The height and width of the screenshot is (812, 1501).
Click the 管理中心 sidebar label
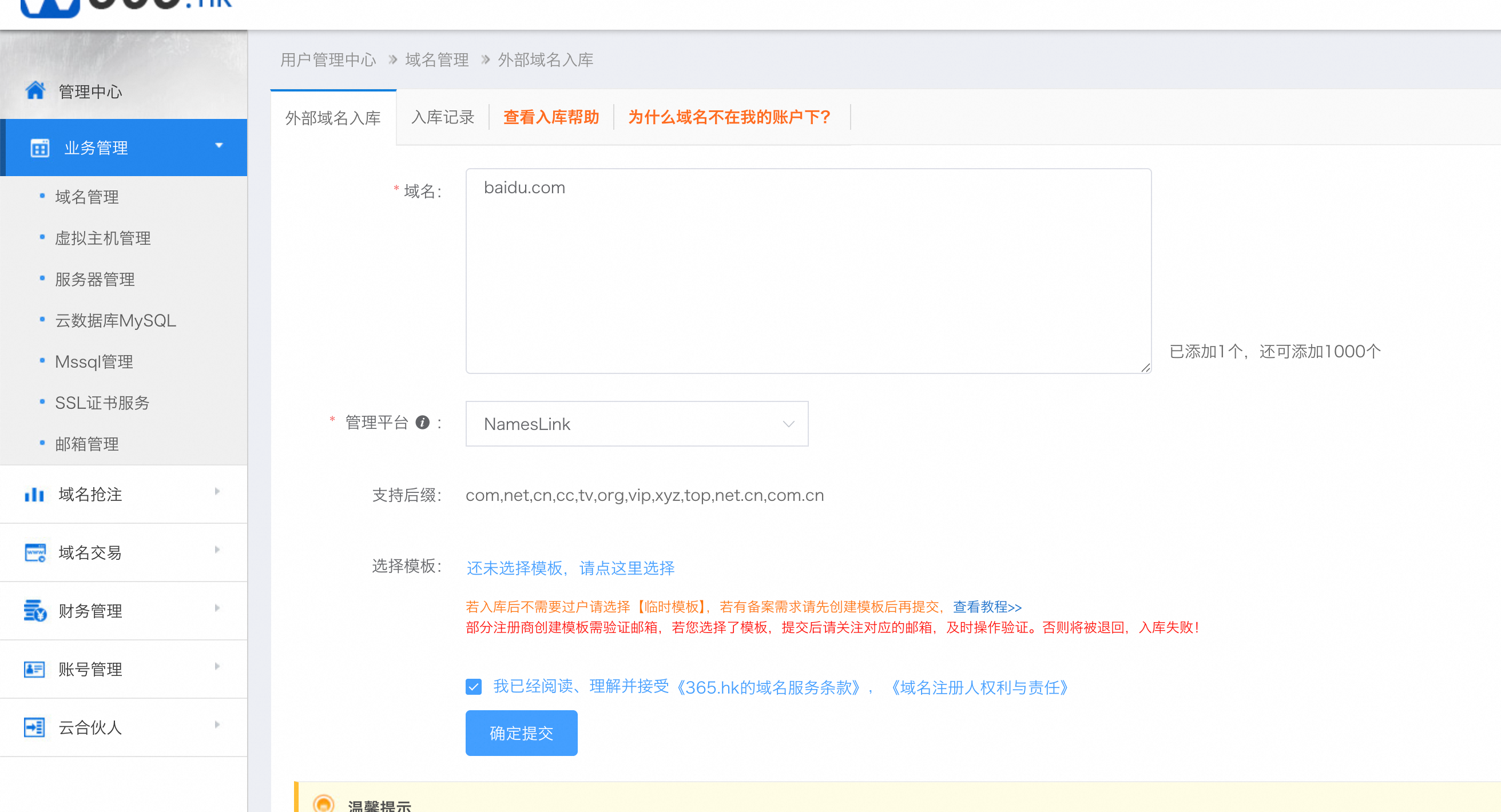pos(90,91)
